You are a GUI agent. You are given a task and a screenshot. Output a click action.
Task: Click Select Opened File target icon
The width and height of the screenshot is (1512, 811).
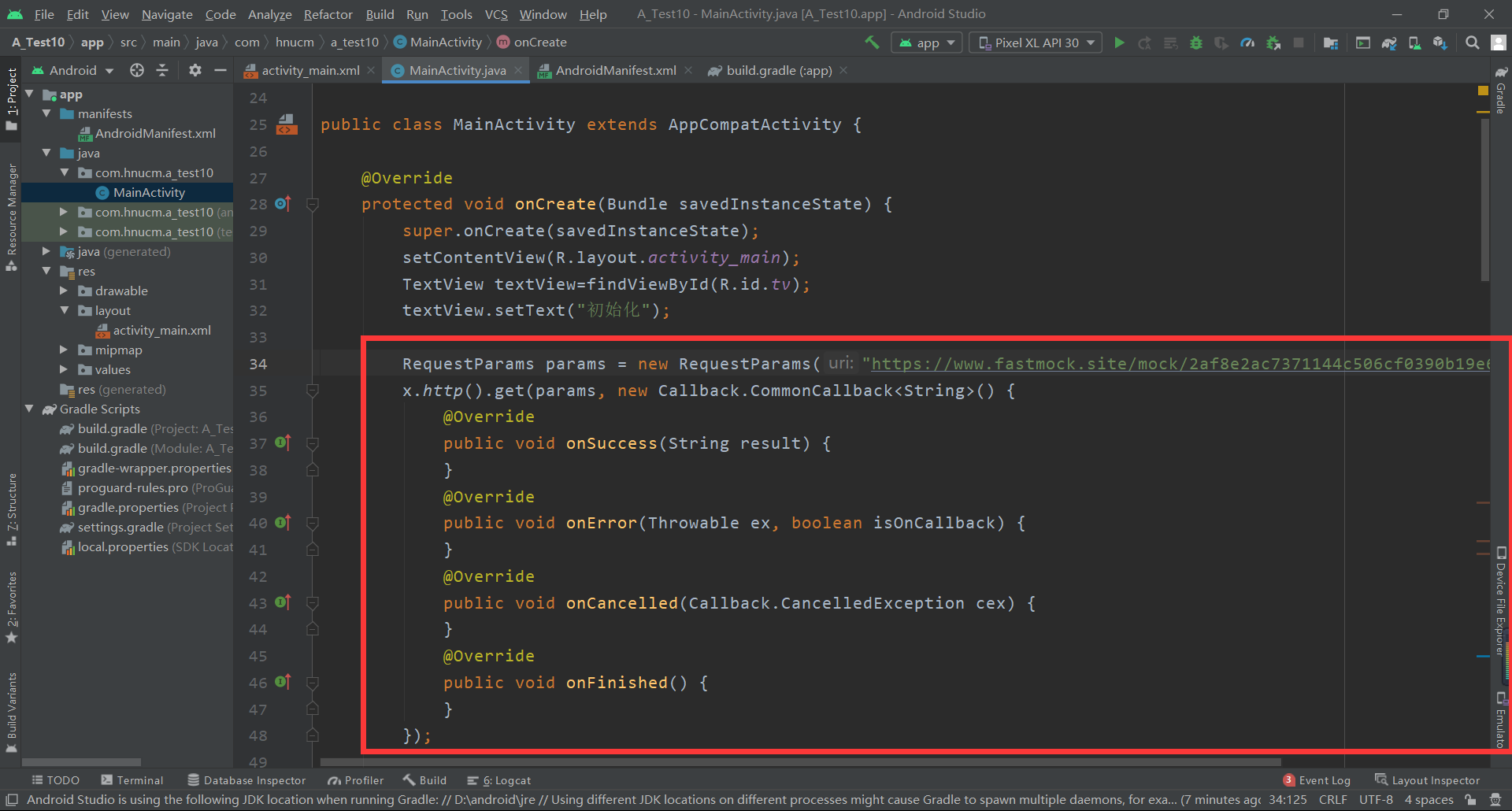pos(137,70)
